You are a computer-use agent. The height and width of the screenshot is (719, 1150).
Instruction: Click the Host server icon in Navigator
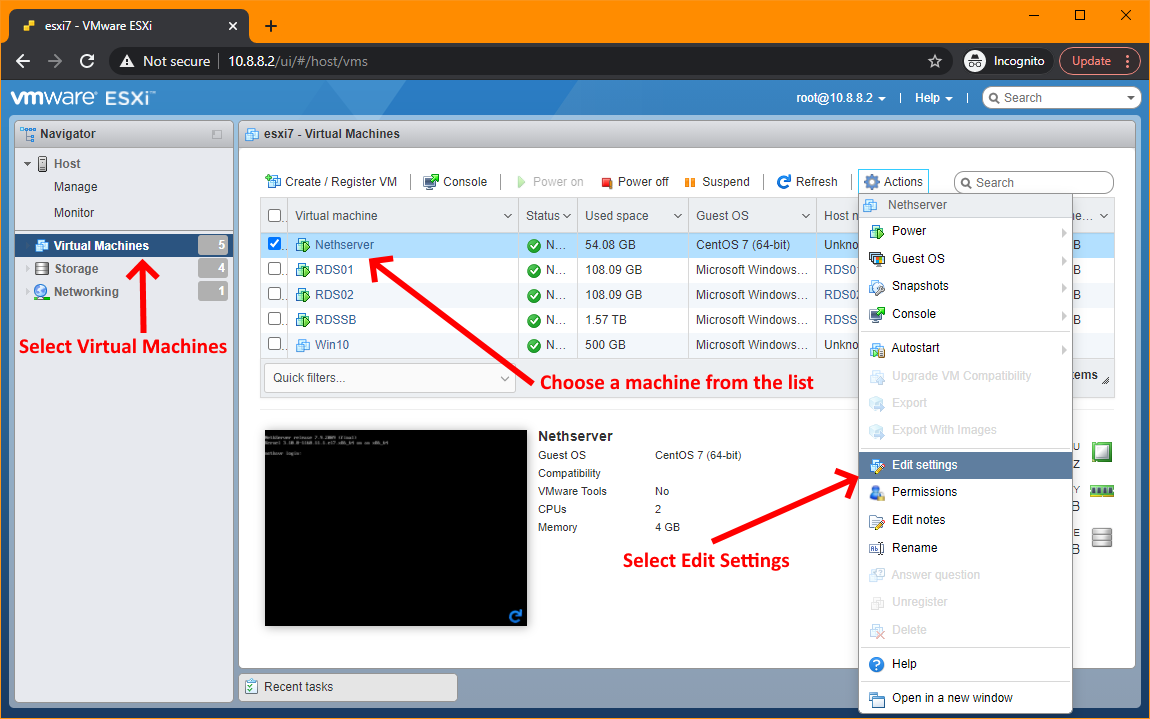click(x=43, y=164)
